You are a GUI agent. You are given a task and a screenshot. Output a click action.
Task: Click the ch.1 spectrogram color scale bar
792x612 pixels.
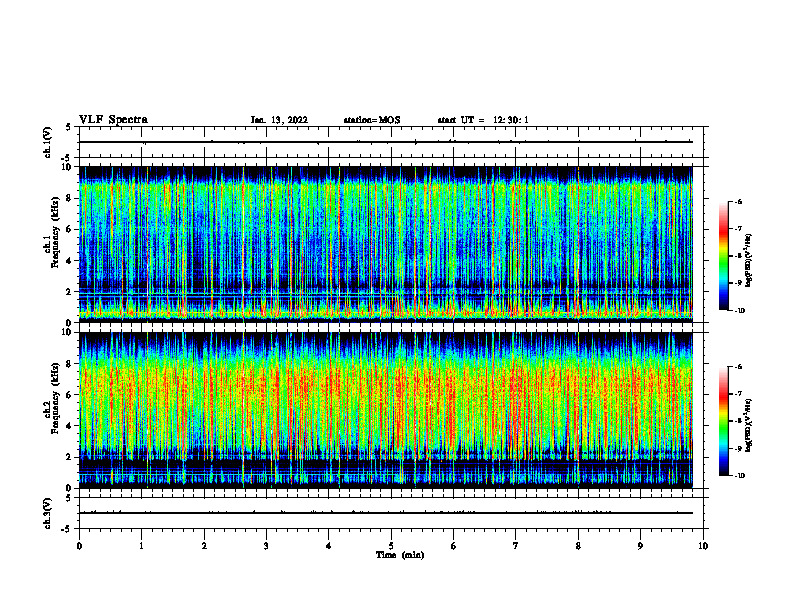(723, 256)
